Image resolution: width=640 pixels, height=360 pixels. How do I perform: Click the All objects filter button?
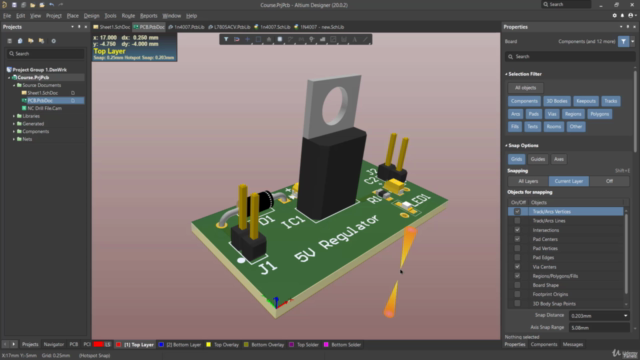click(x=525, y=88)
